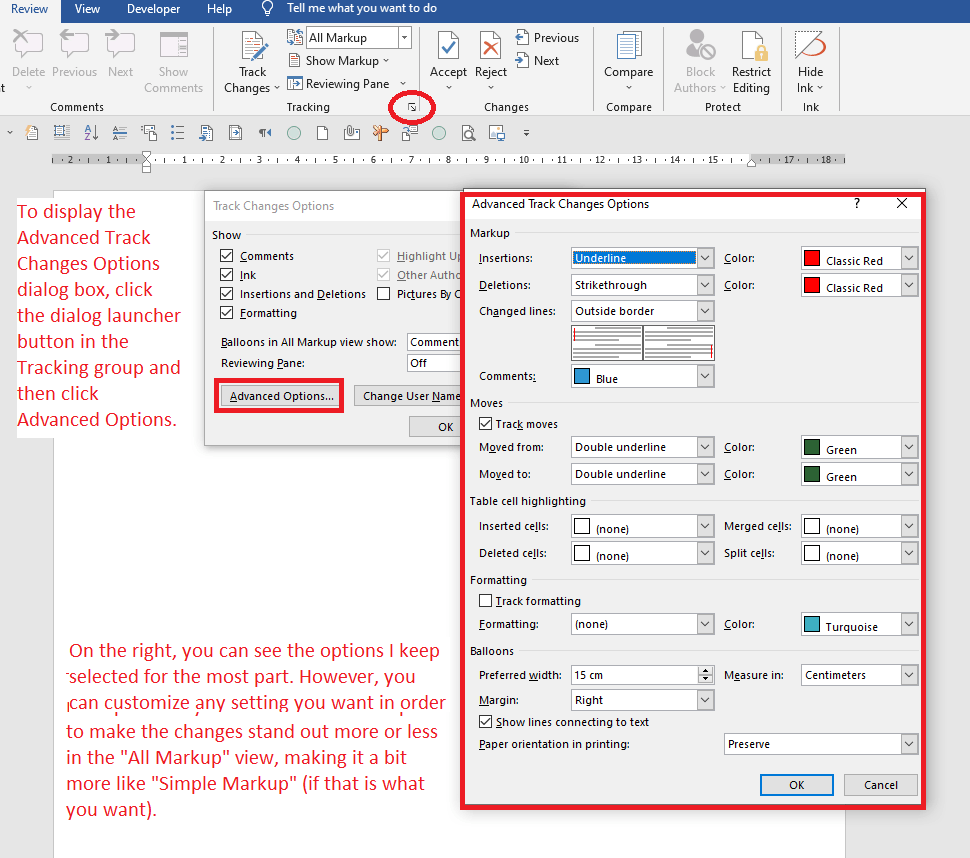Screen dimensions: 970x858
Task: Click the orange signpost quick access icon
Action: pyautogui.click(x=380, y=132)
